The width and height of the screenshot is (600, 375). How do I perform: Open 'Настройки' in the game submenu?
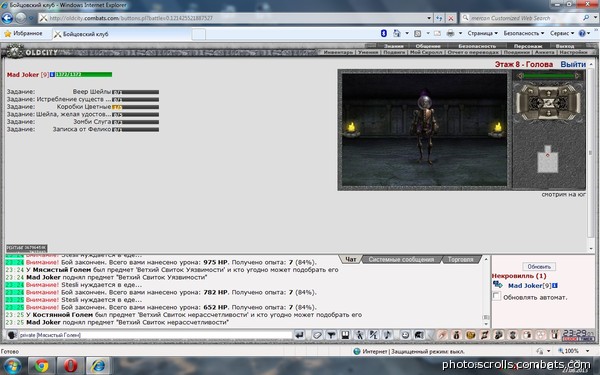[x=573, y=52]
